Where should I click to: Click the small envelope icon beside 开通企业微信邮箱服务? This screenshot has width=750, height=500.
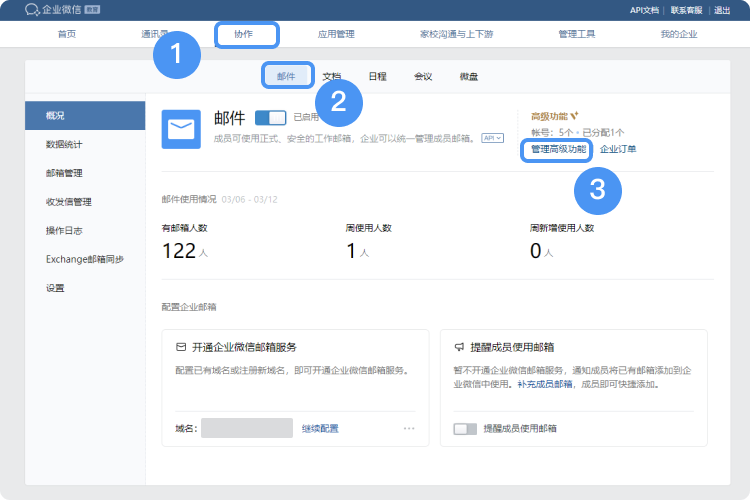tap(180, 347)
